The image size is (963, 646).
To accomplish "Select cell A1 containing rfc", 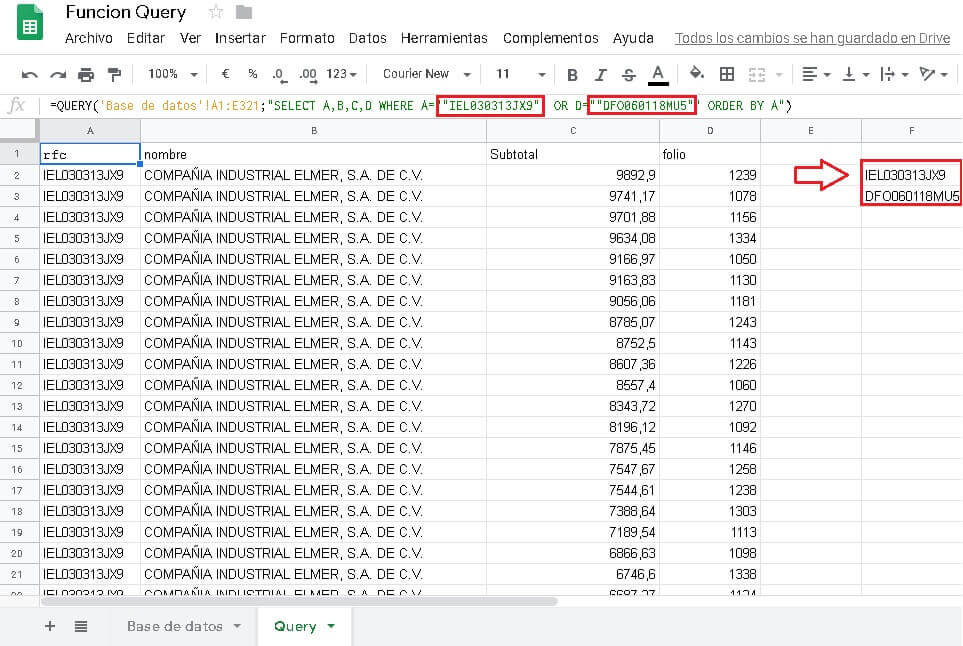I will pos(90,154).
